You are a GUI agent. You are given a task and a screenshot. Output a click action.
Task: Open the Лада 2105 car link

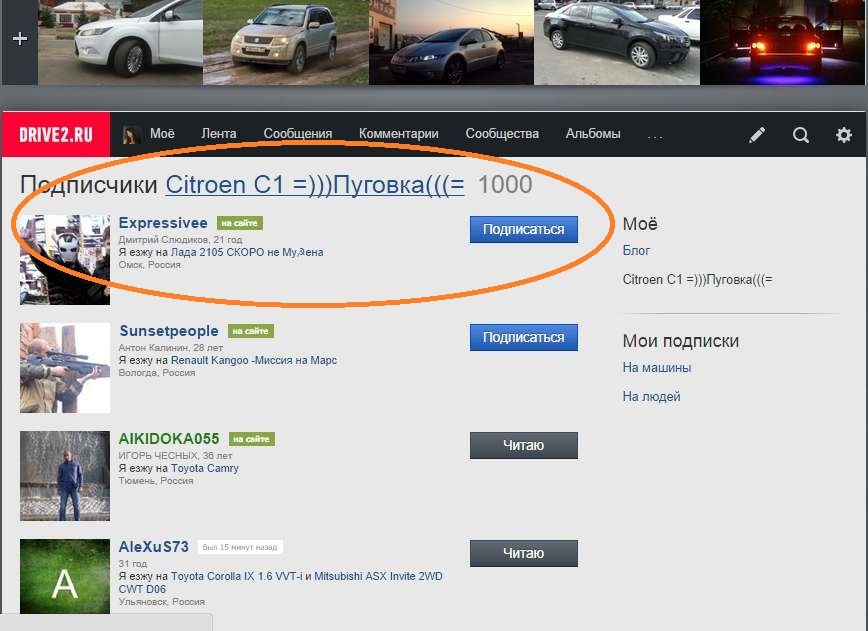(x=247, y=252)
